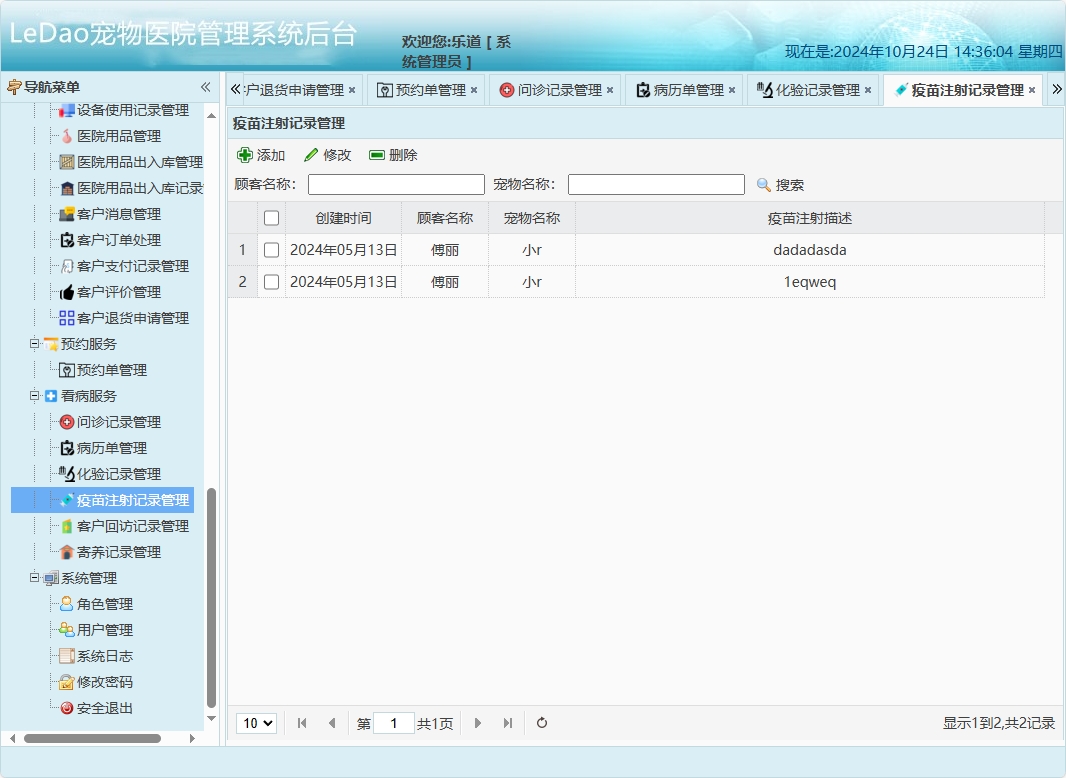Open 安全退出 to log out
The width and height of the screenshot is (1066, 778).
pos(96,708)
